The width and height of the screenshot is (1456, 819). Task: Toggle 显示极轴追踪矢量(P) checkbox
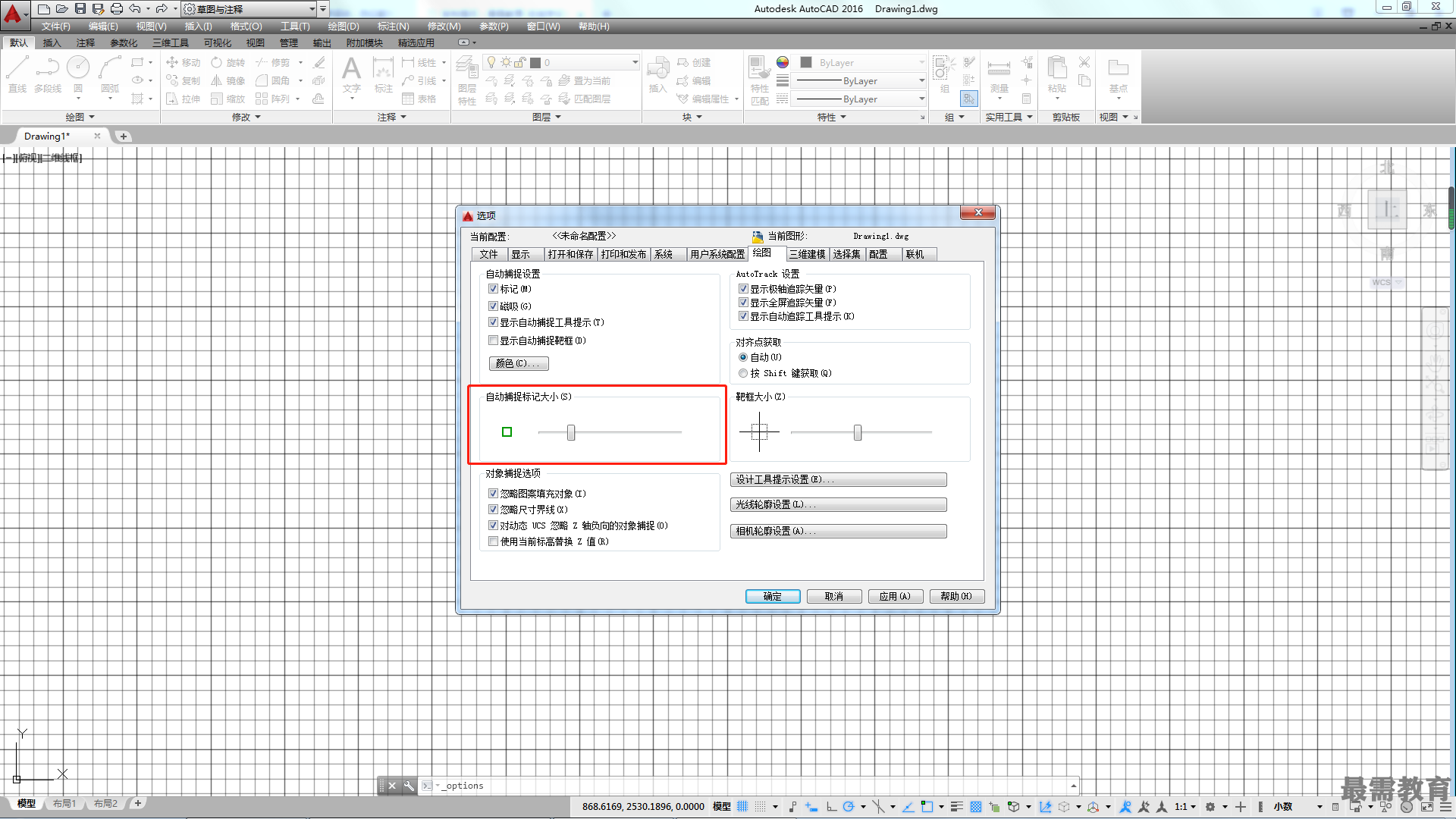[x=743, y=289]
